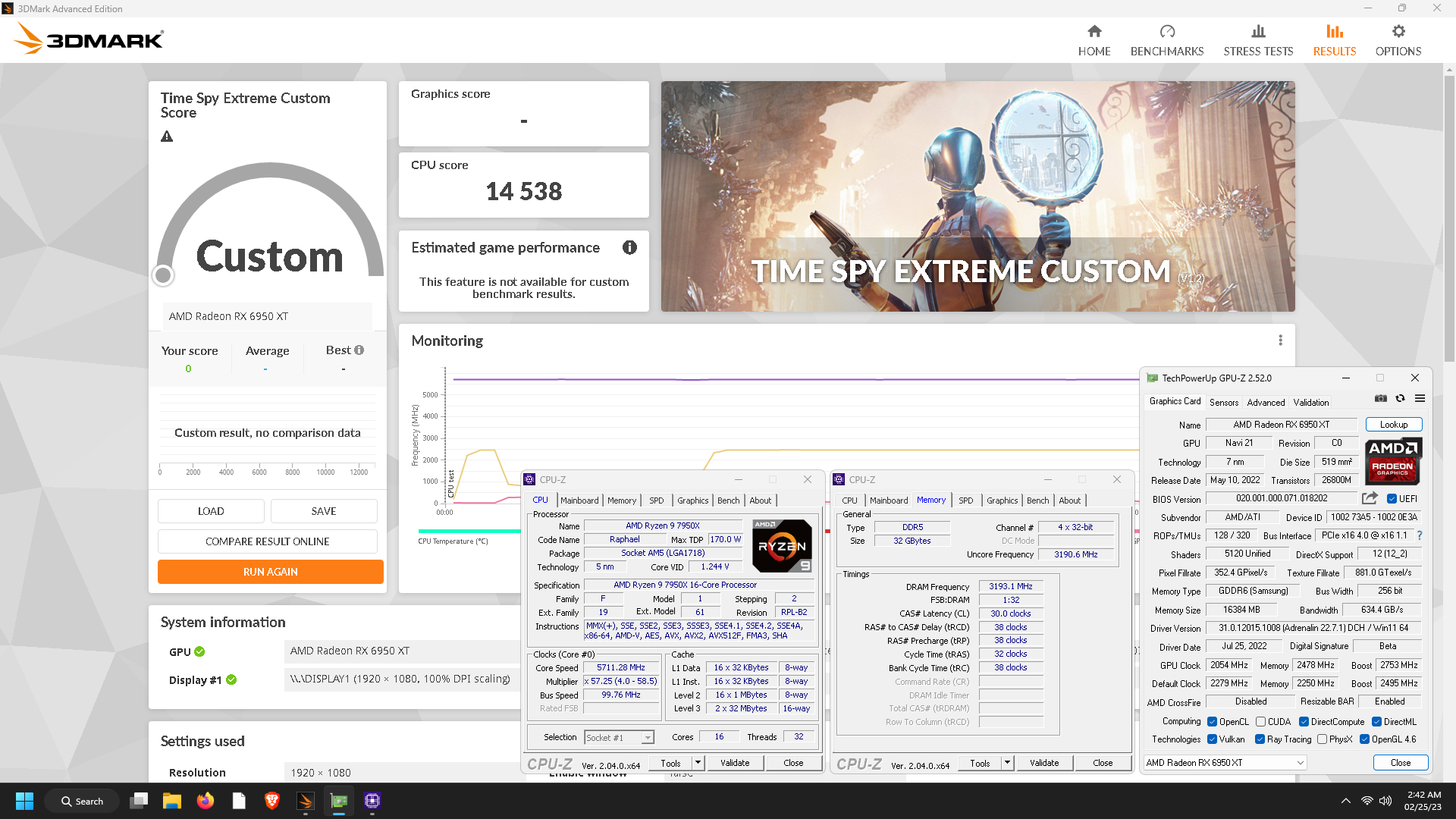Viewport: 1456px width, 819px height.
Task: Toggle the DirectML checkbox
Action: [1376, 722]
